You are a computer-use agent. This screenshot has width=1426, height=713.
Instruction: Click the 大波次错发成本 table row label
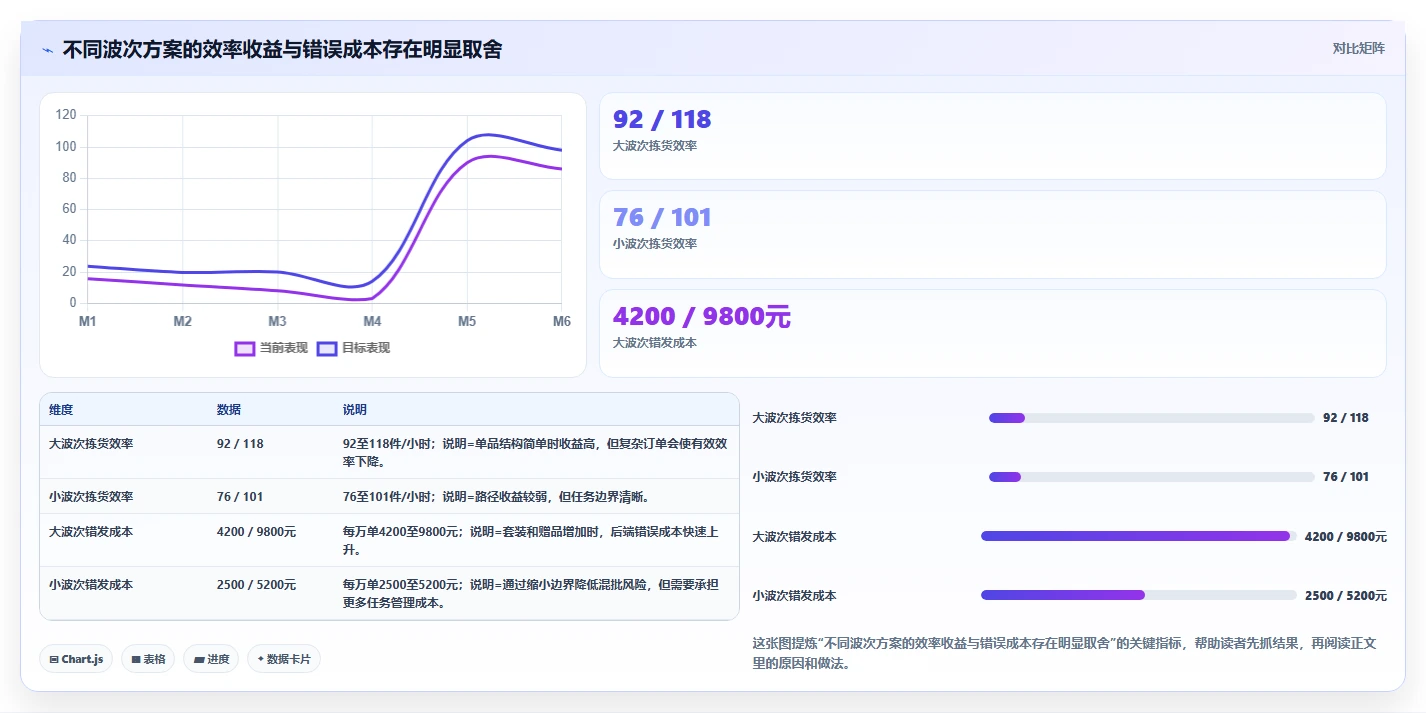91,531
